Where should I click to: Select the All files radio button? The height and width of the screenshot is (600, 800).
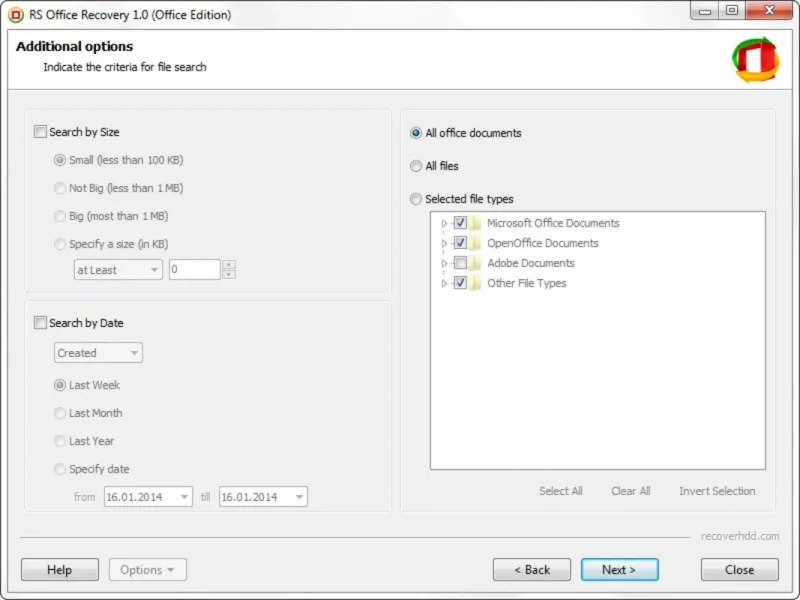pyautogui.click(x=416, y=166)
